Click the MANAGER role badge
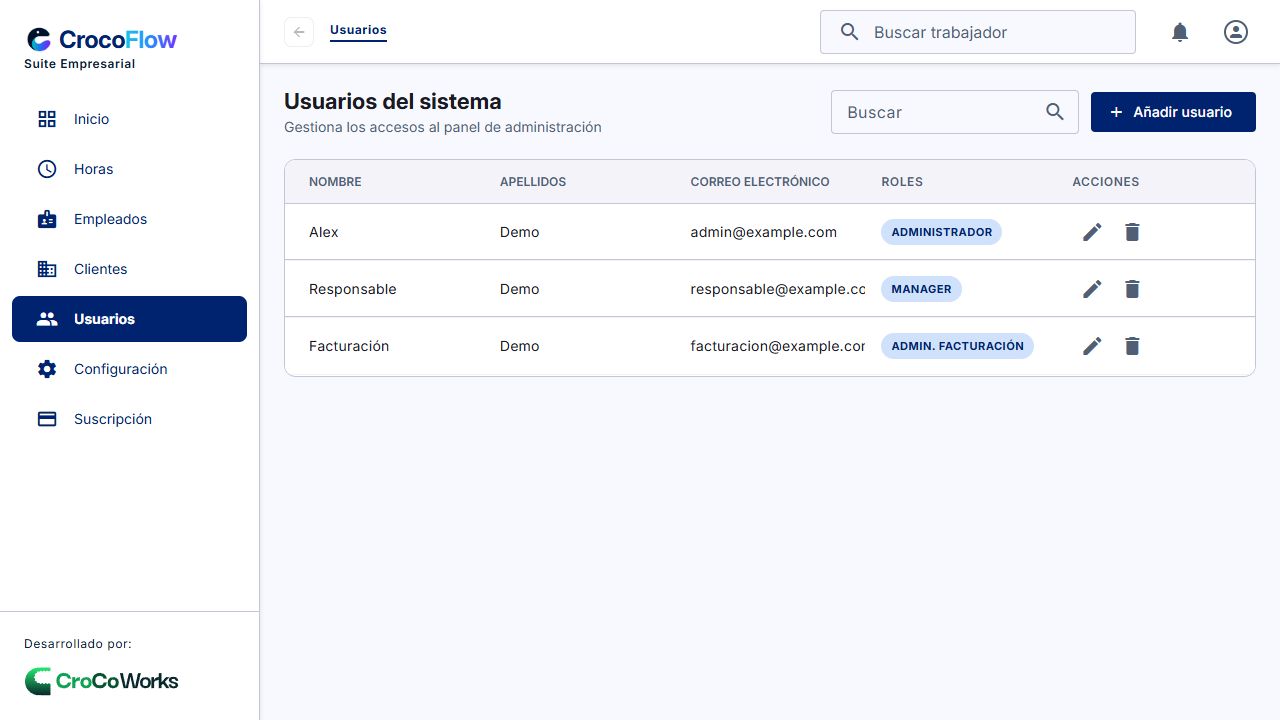This screenshot has height=720, width=1280. 921,289
